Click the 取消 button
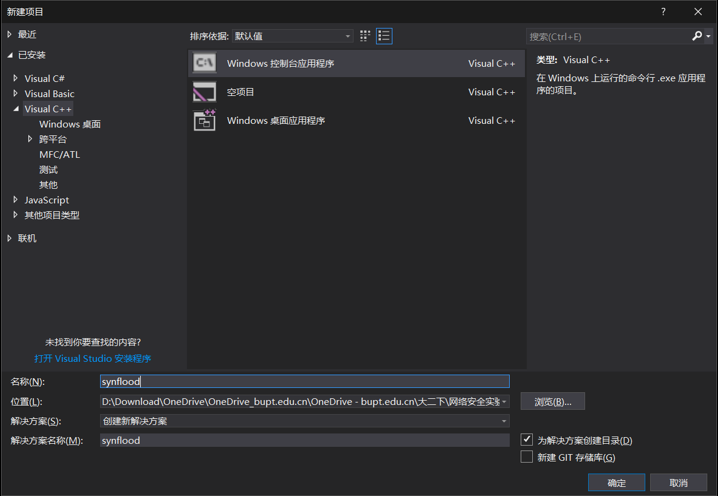Screen dimensions: 718x496 pyautogui.click(x=679, y=482)
